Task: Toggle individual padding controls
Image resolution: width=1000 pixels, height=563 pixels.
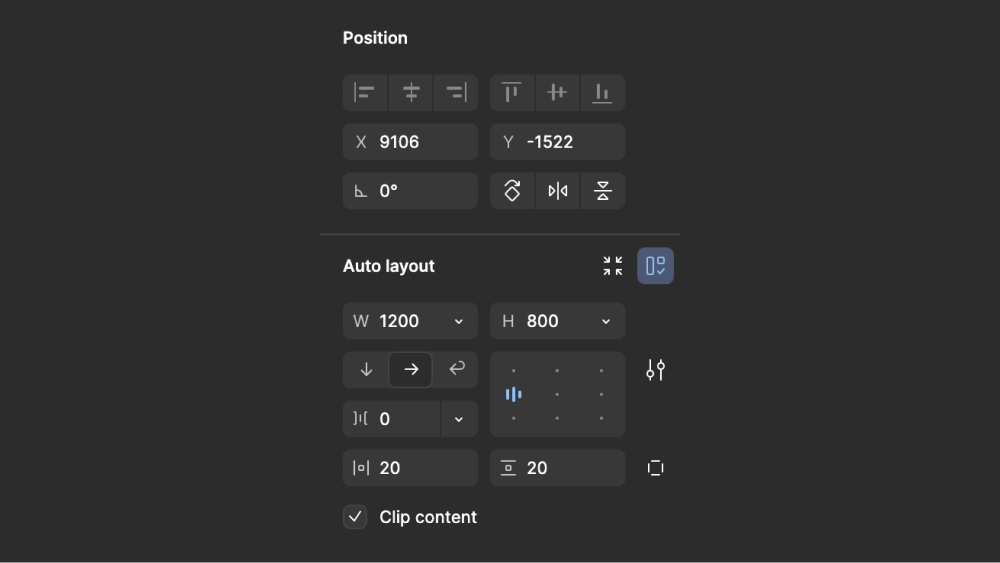Action: pyautogui.click(x=656, y=468)
